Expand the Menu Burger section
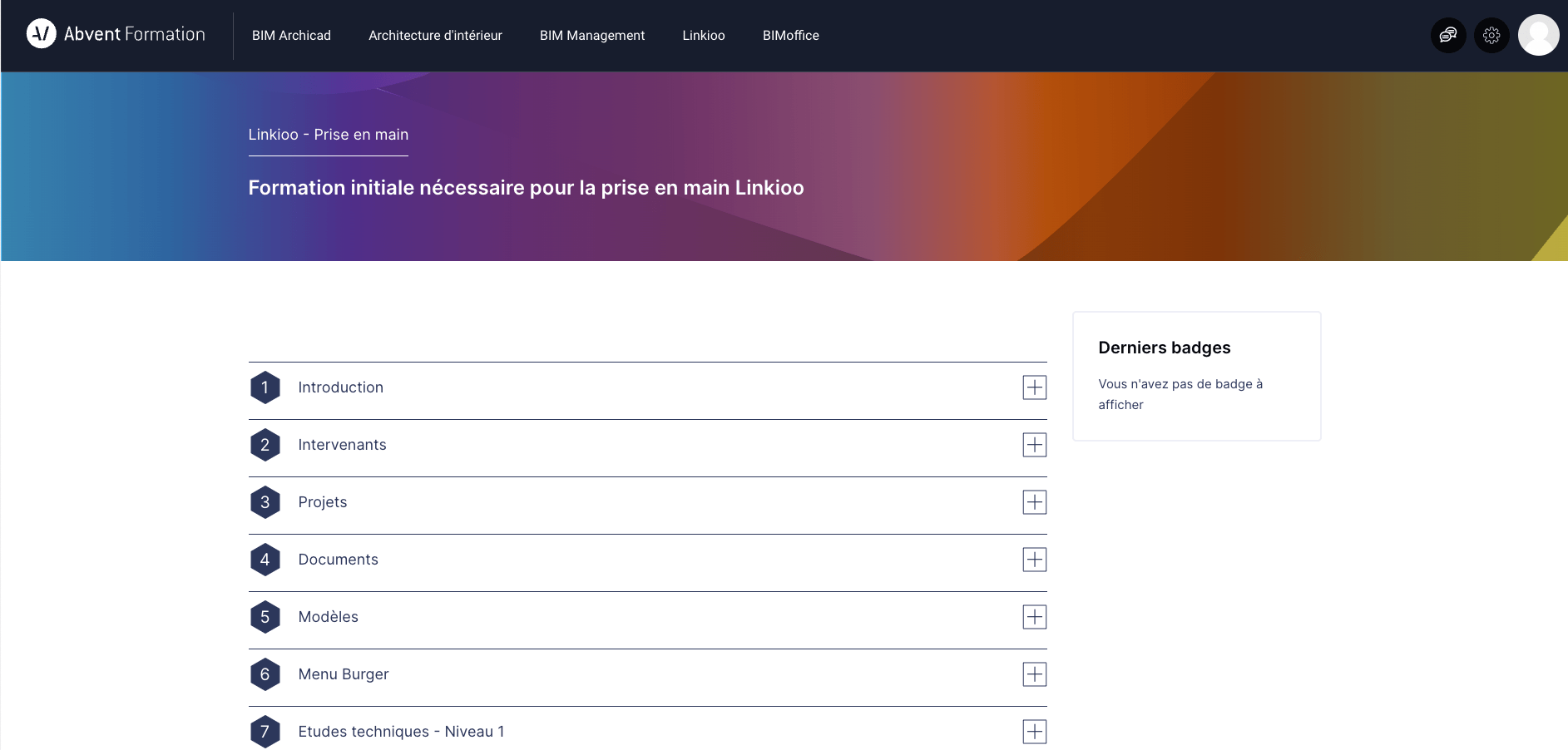The image size is (1568, 750). pos(1034,674)
